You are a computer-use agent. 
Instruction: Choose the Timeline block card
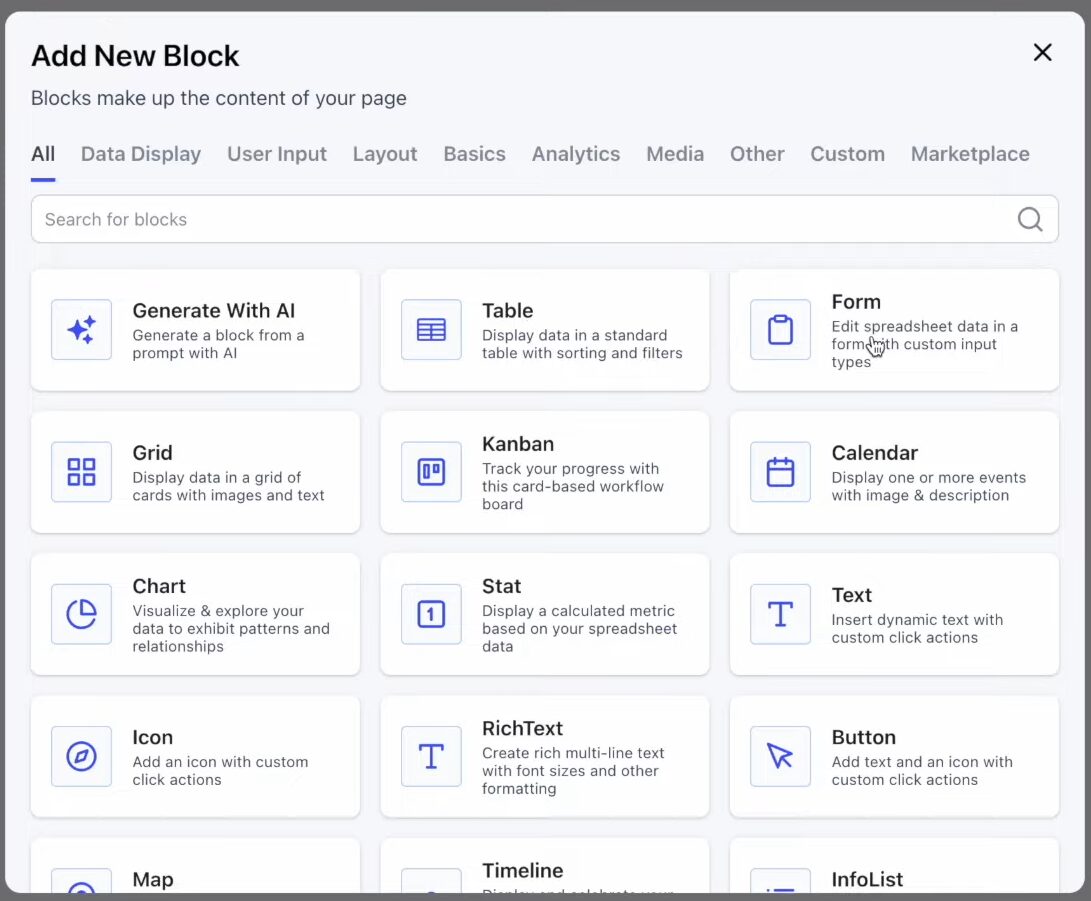[x=545, y=866]
